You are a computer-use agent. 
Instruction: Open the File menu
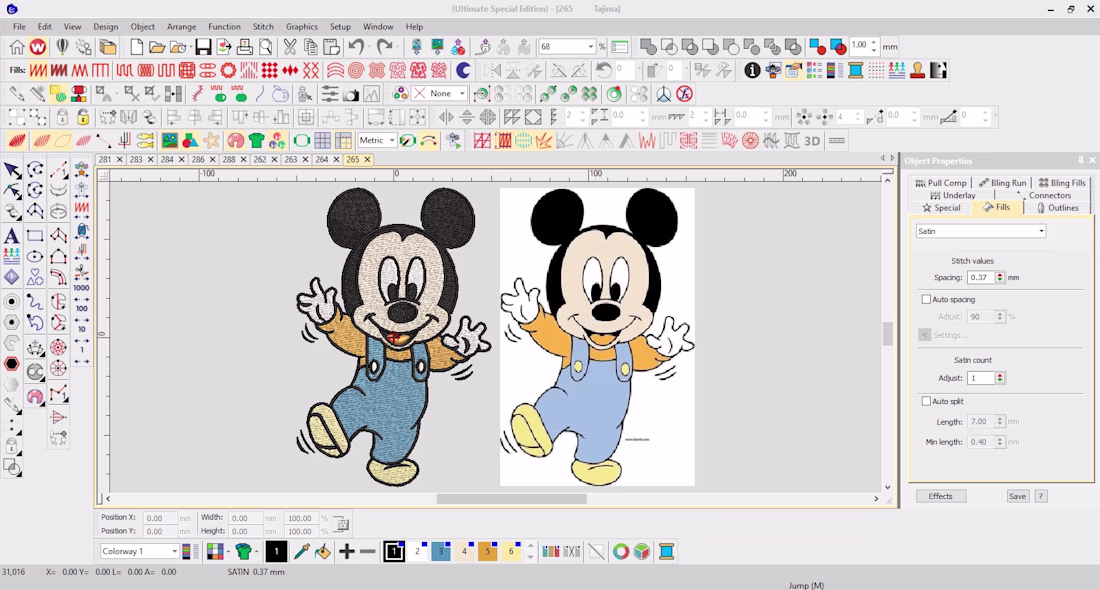pyautogui.click(x=19, y=27)
